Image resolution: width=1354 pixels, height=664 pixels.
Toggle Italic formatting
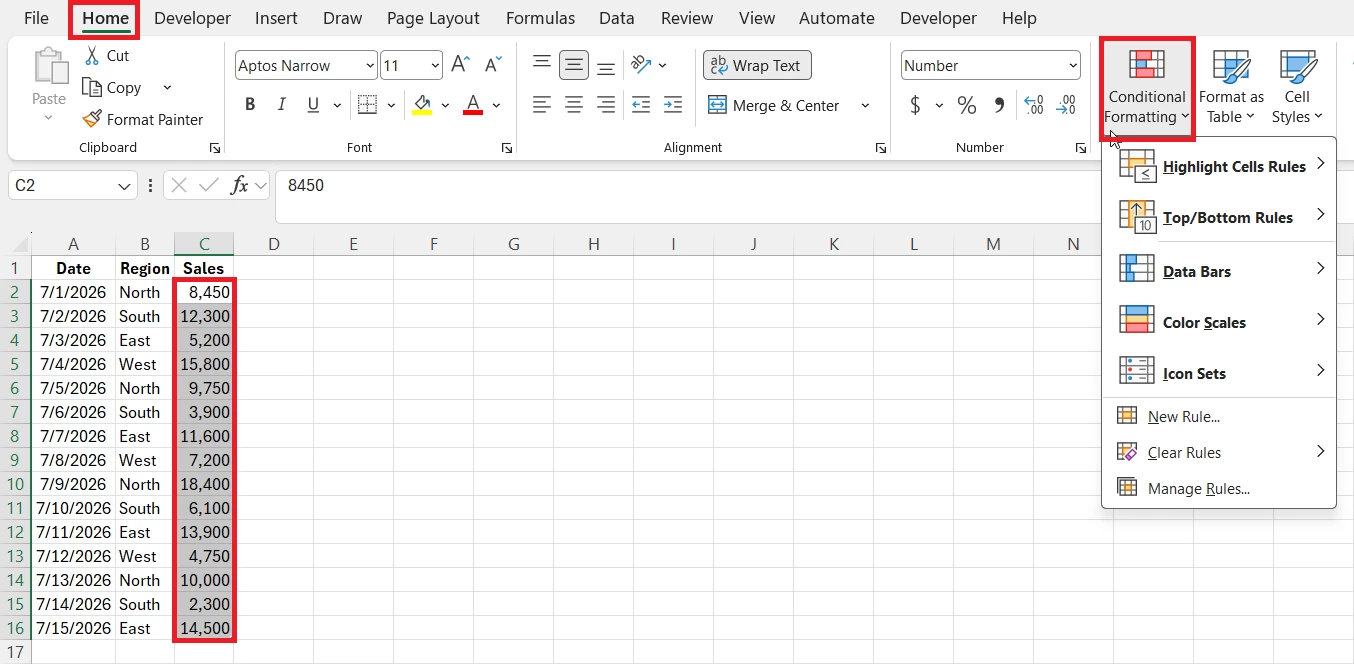pos(282,105)
